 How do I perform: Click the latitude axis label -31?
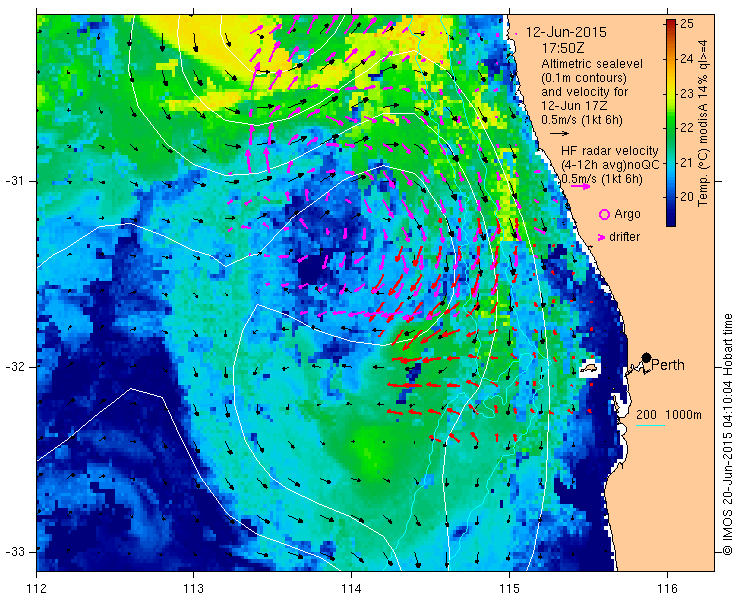[x=14, y=181]
